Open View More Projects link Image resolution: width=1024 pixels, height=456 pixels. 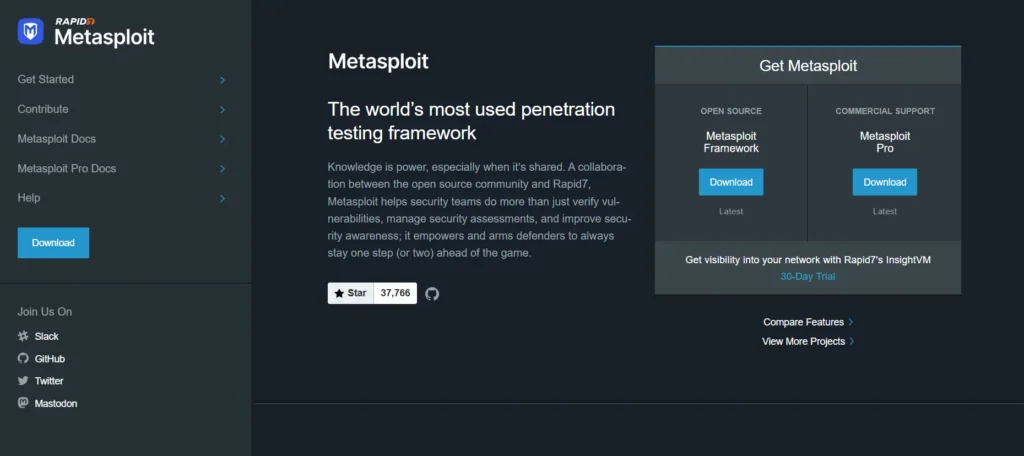click(x=808, y=342)
